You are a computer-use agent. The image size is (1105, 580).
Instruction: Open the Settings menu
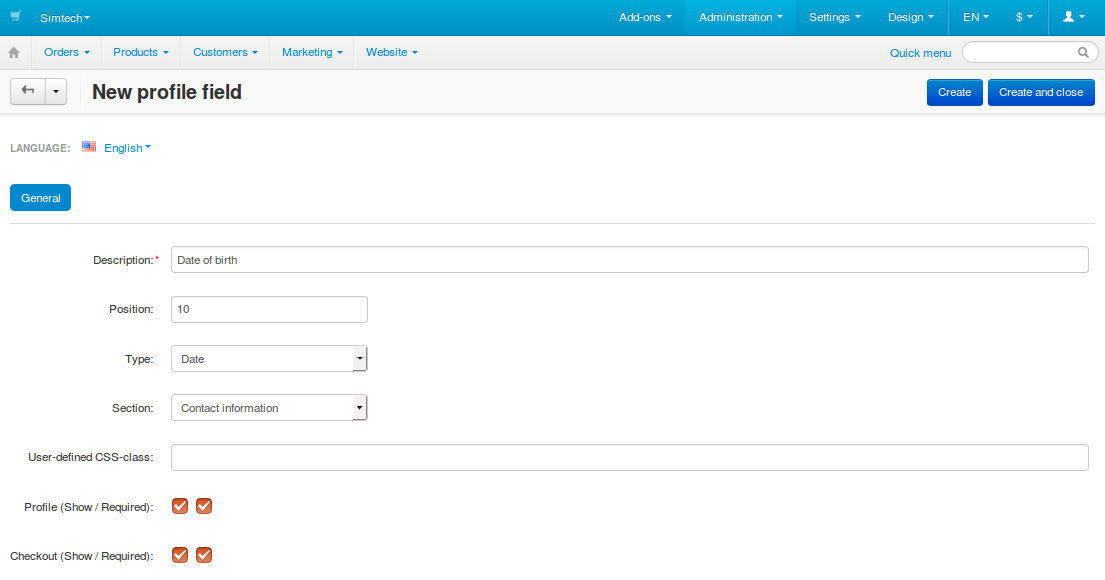[x=834, y=17]
